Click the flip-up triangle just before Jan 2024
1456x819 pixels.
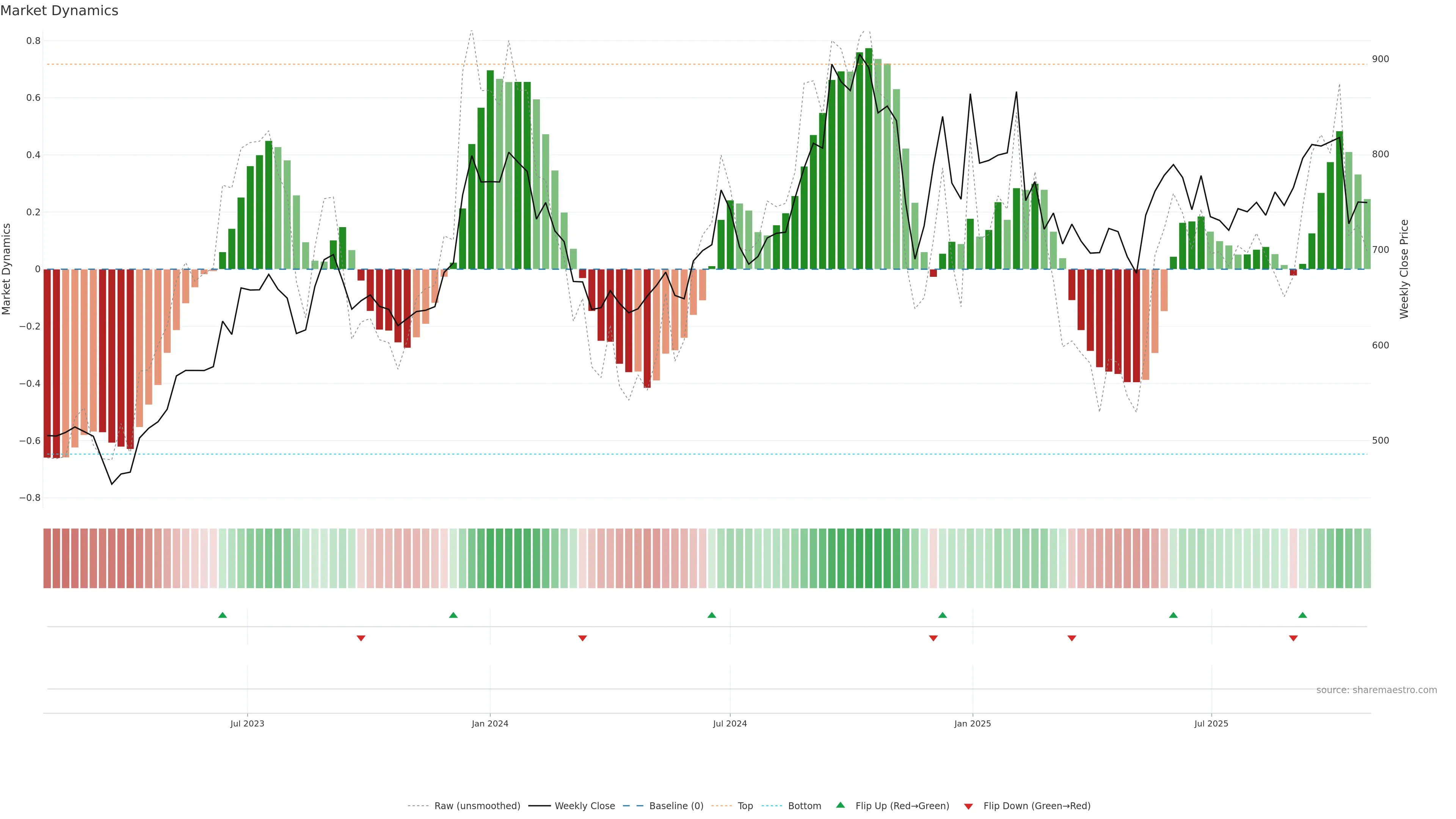point(453,615)
